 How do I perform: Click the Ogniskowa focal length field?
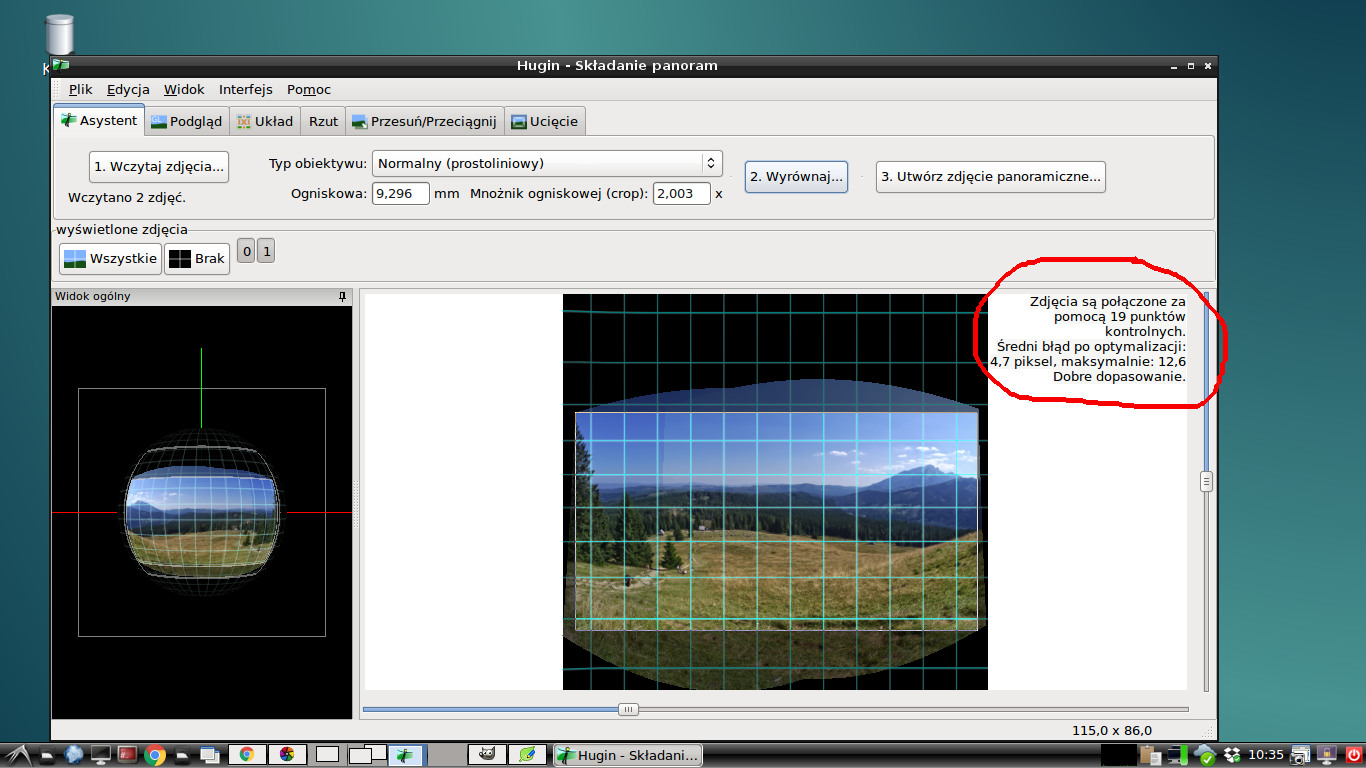[x=400, y=194]
